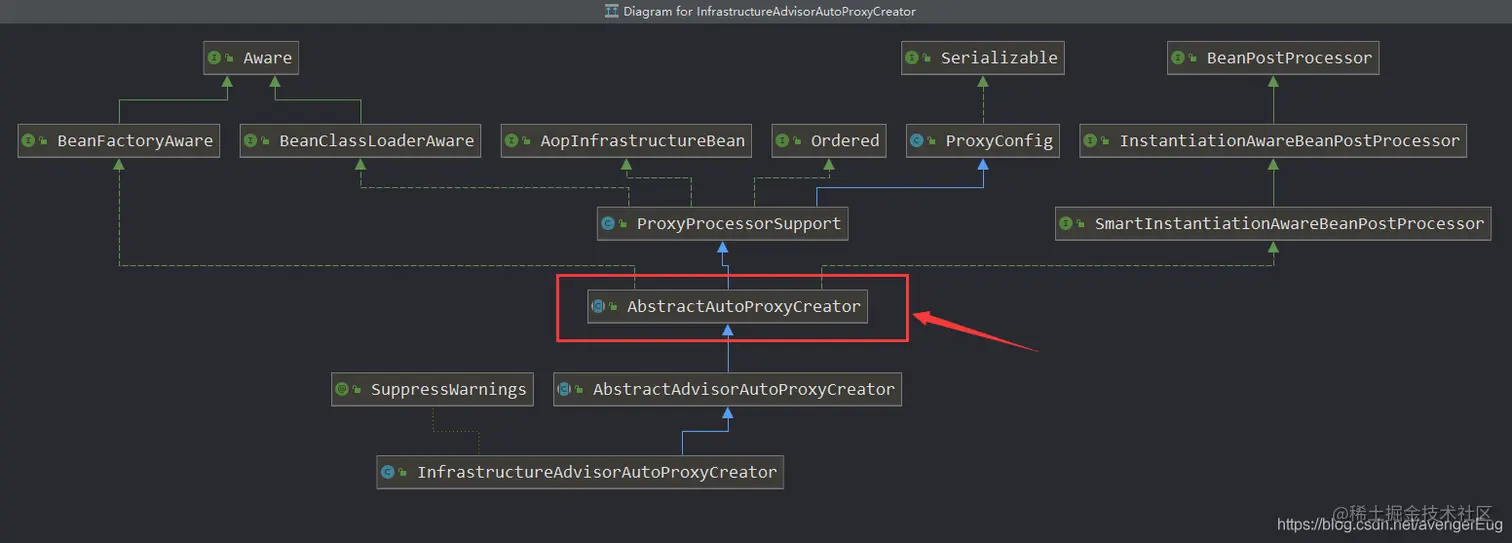Click the class icon on InfrastructureAdvisorAutoProxyCreator
The width and height of the screenshot is (1512, 543).
(388, 472)
